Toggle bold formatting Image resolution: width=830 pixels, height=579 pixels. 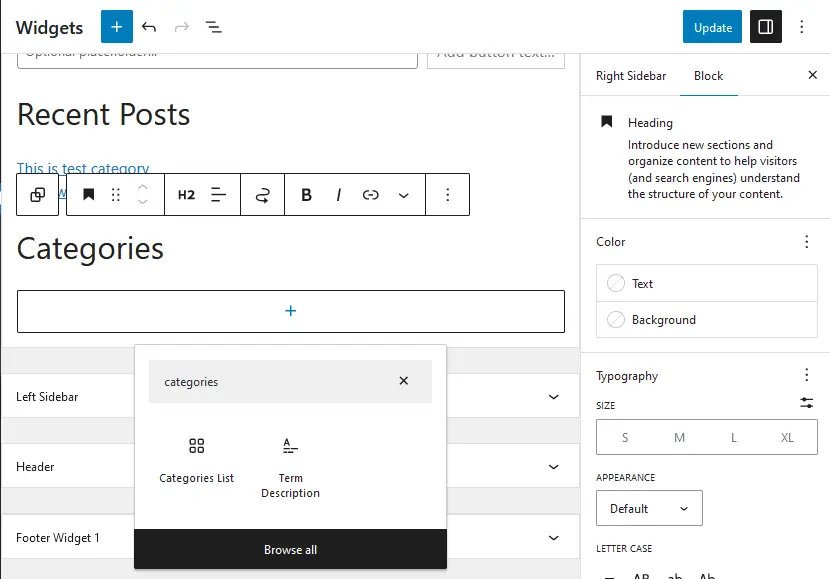306,195
